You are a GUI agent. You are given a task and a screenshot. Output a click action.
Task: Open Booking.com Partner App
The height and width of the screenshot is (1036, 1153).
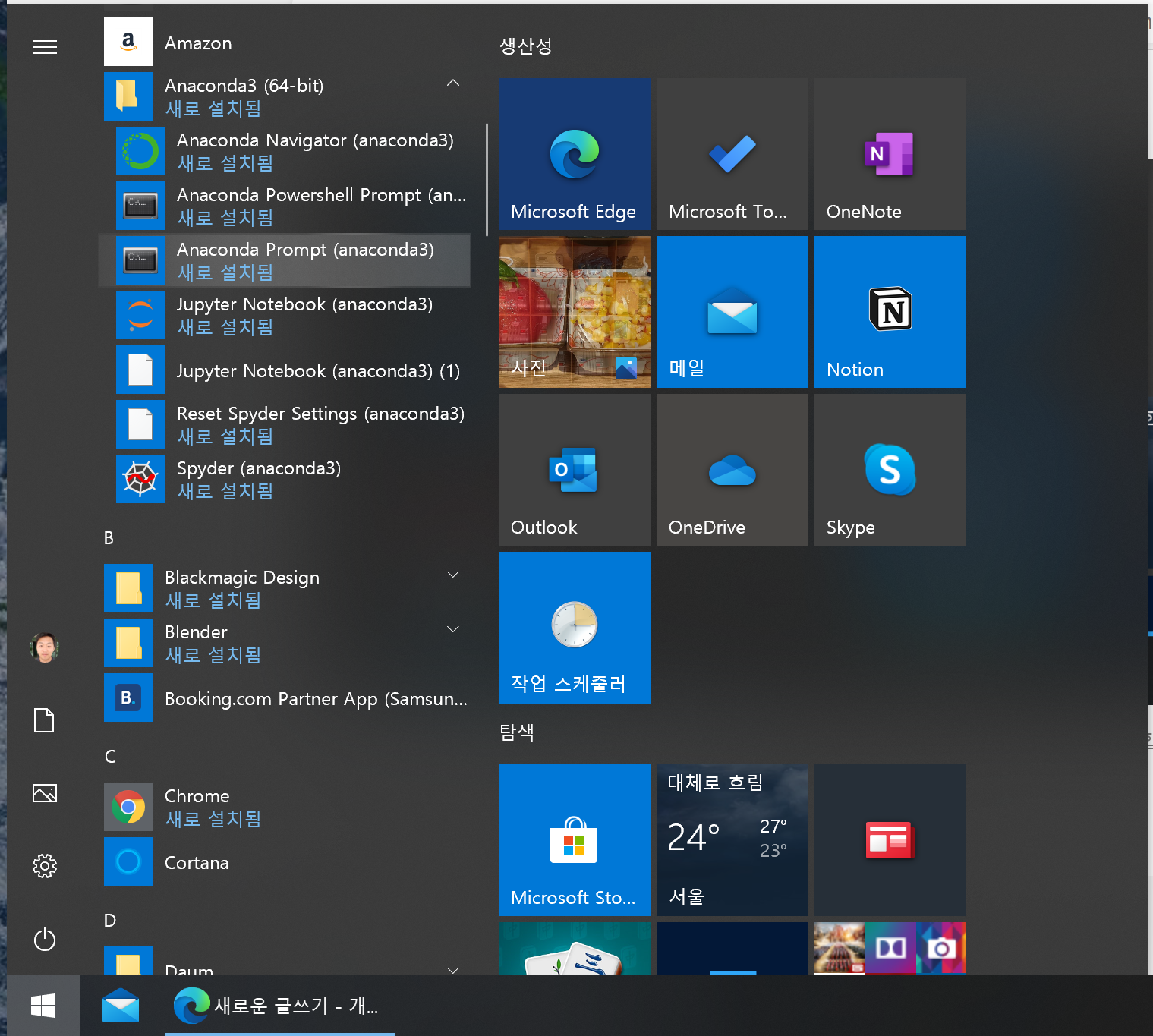pos(287,697)
